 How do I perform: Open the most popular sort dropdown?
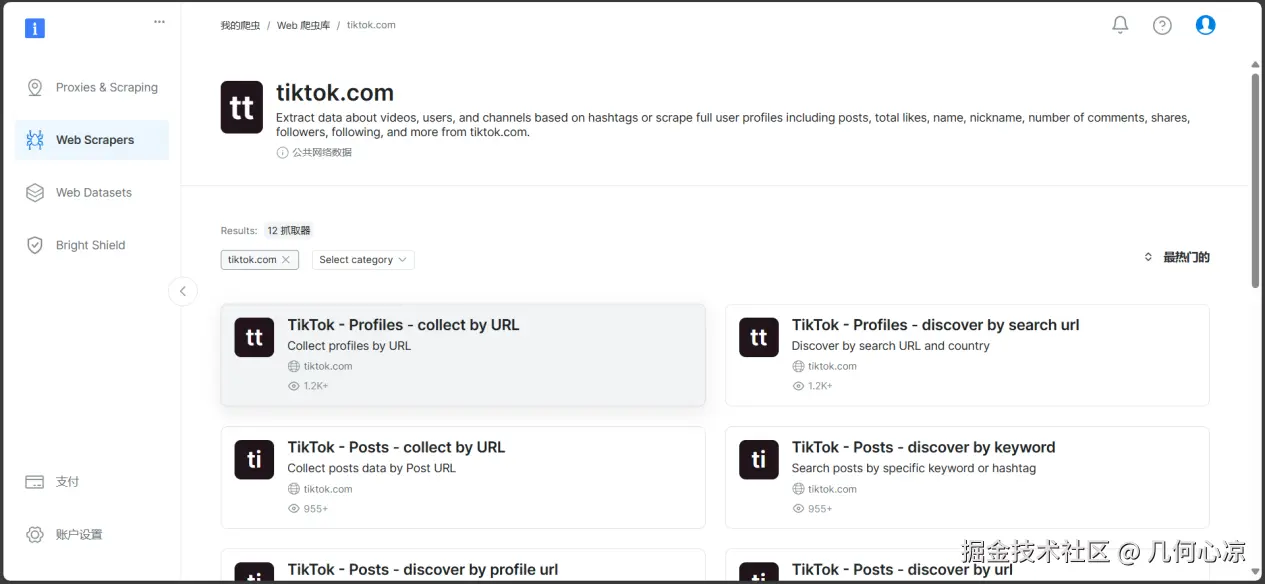coord(1177,257)
